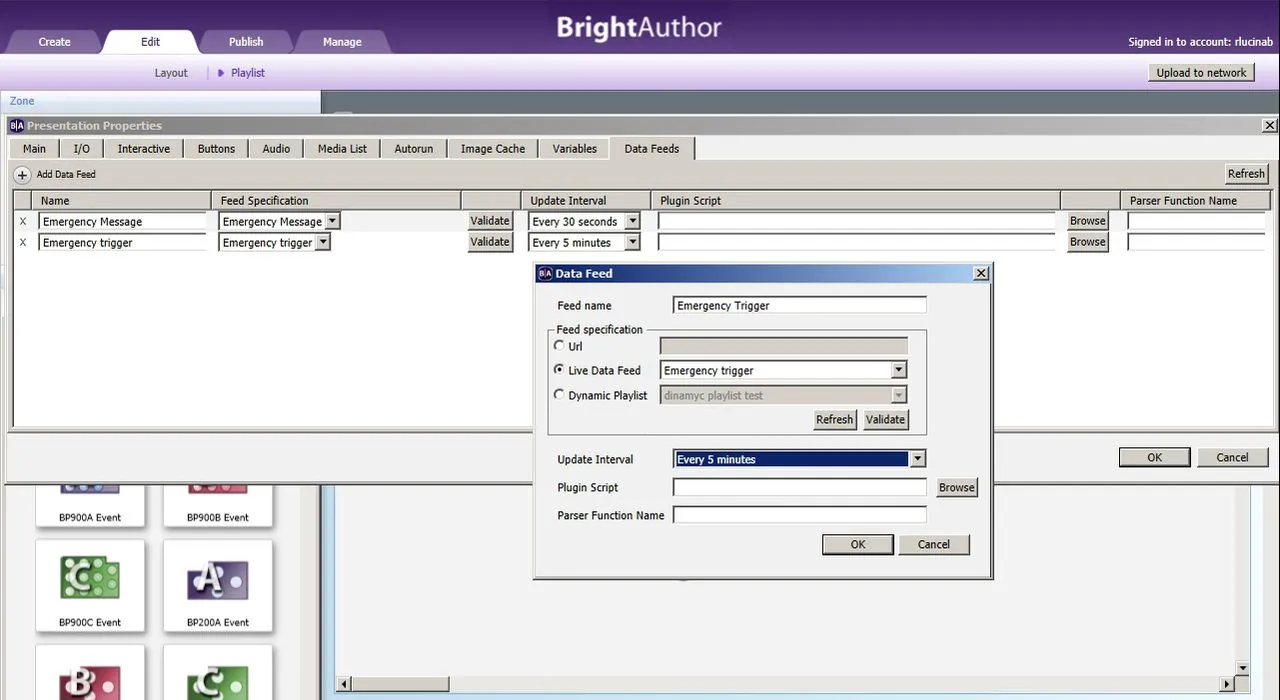Open Every 5 minutes dropdown in table row
1280x700 pixels.
(632, 243)
